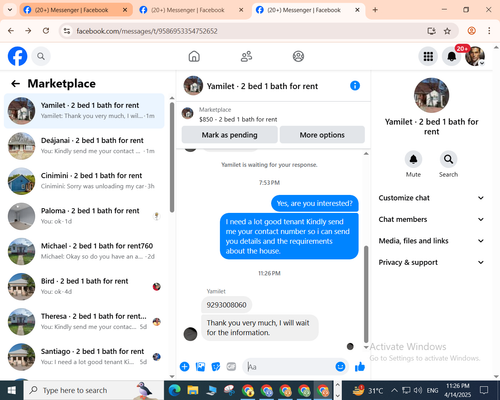
Task: Click the conversation list scrollbar
Action: coord(172,157)
